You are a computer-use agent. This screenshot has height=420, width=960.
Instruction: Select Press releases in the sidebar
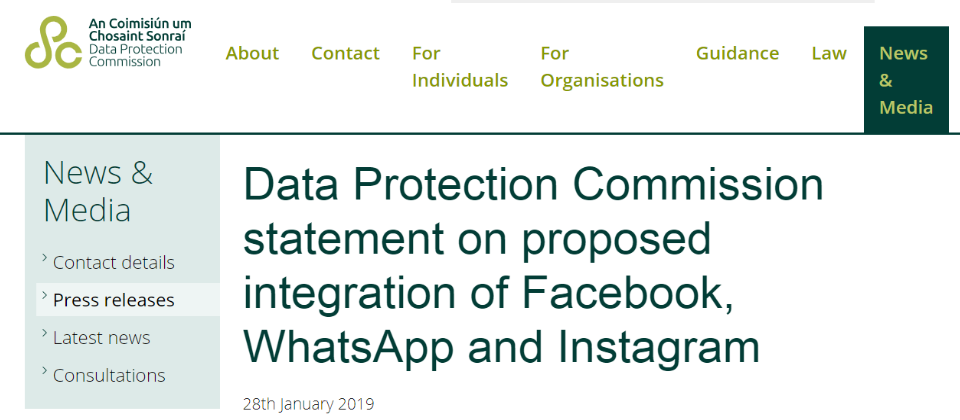(x=114, y=300)
